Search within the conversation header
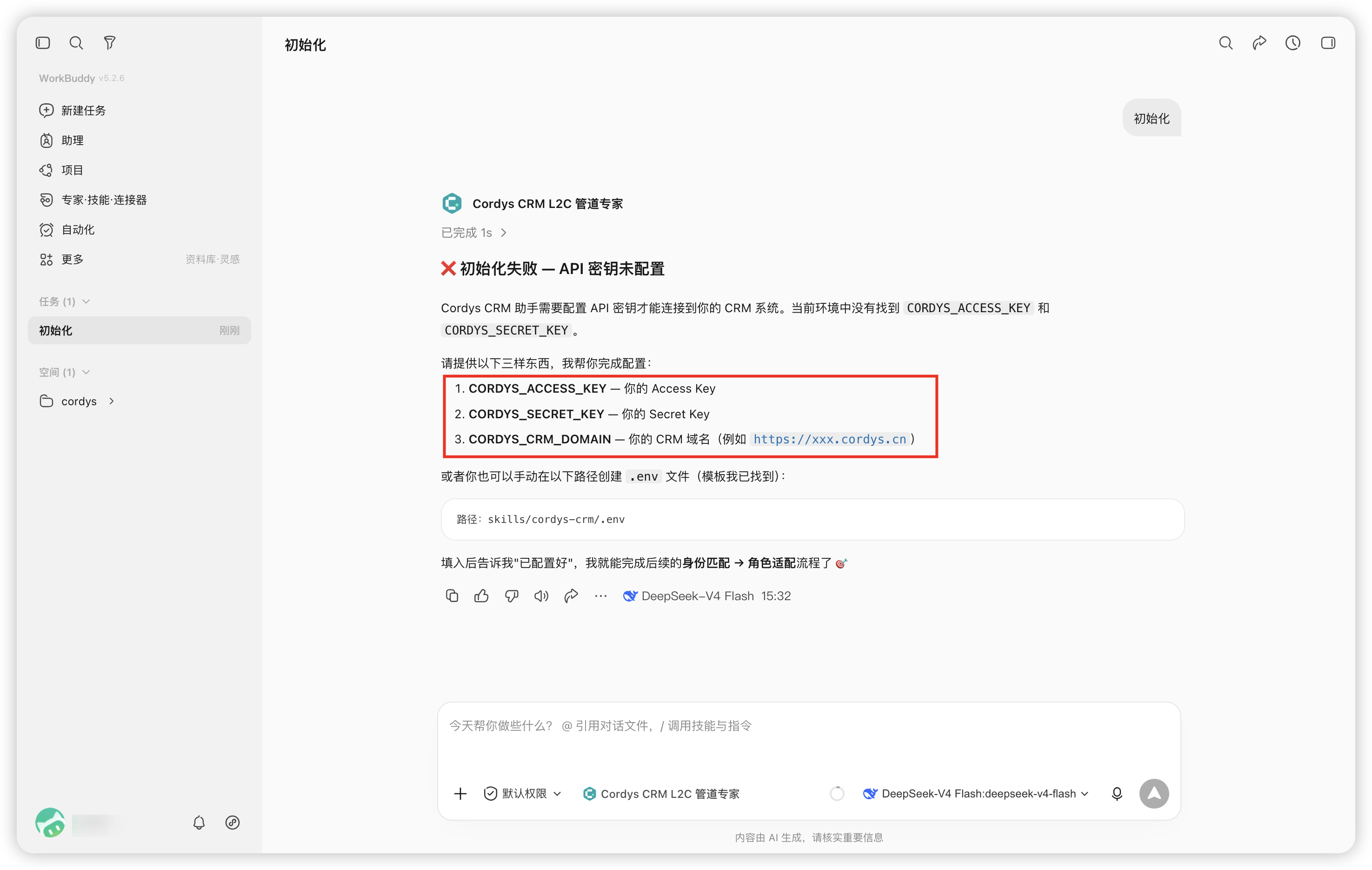The height and width of the screenshot is (870, 1372). pos(1225,43)
